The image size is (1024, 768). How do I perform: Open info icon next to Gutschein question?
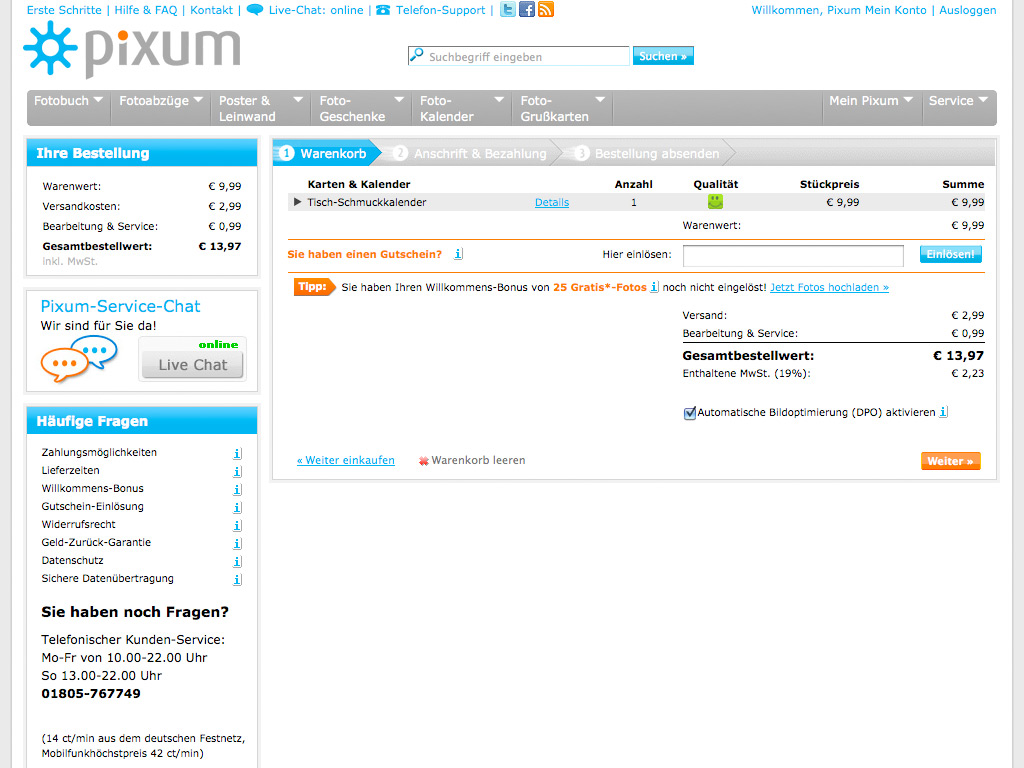pos(458,254)
